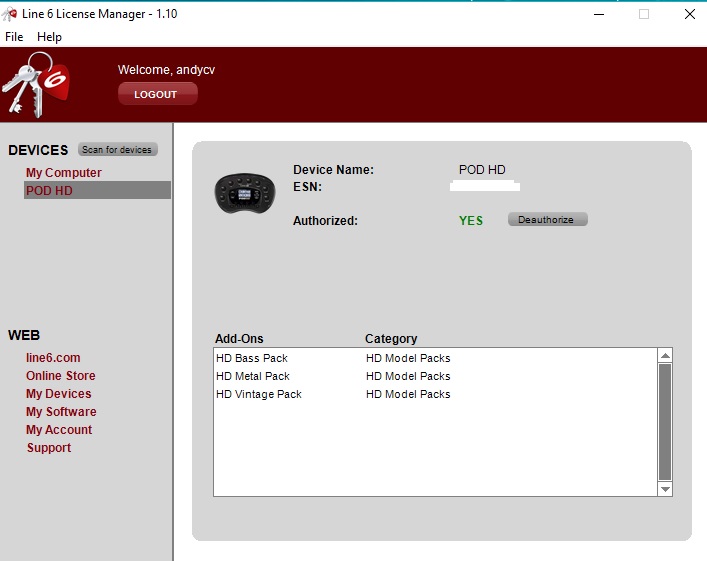This screenshot has width=707, height=561.
Task: Select My Computer in devices list
Action: (64, 173)
